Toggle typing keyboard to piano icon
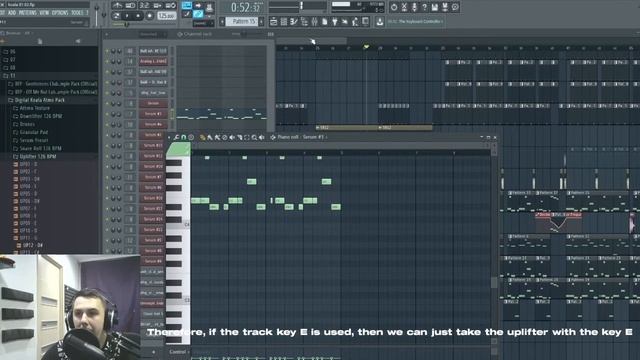This screenshot has width=640, height=360. (x=187, y=6)
